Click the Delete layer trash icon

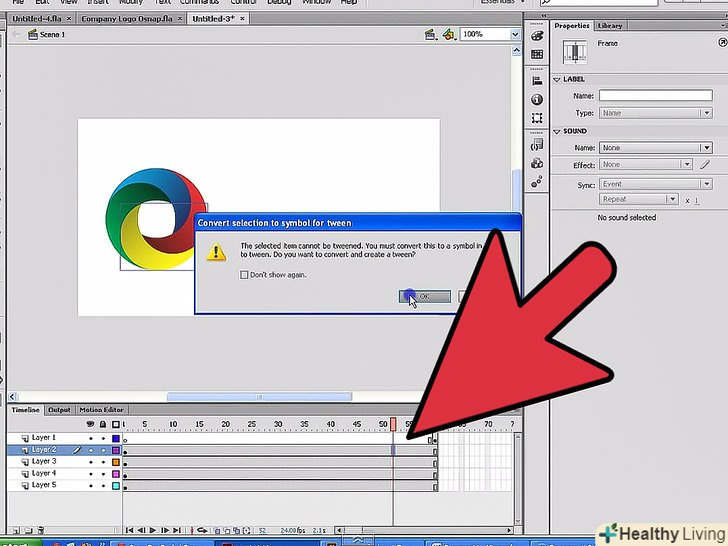coord(40,530)
